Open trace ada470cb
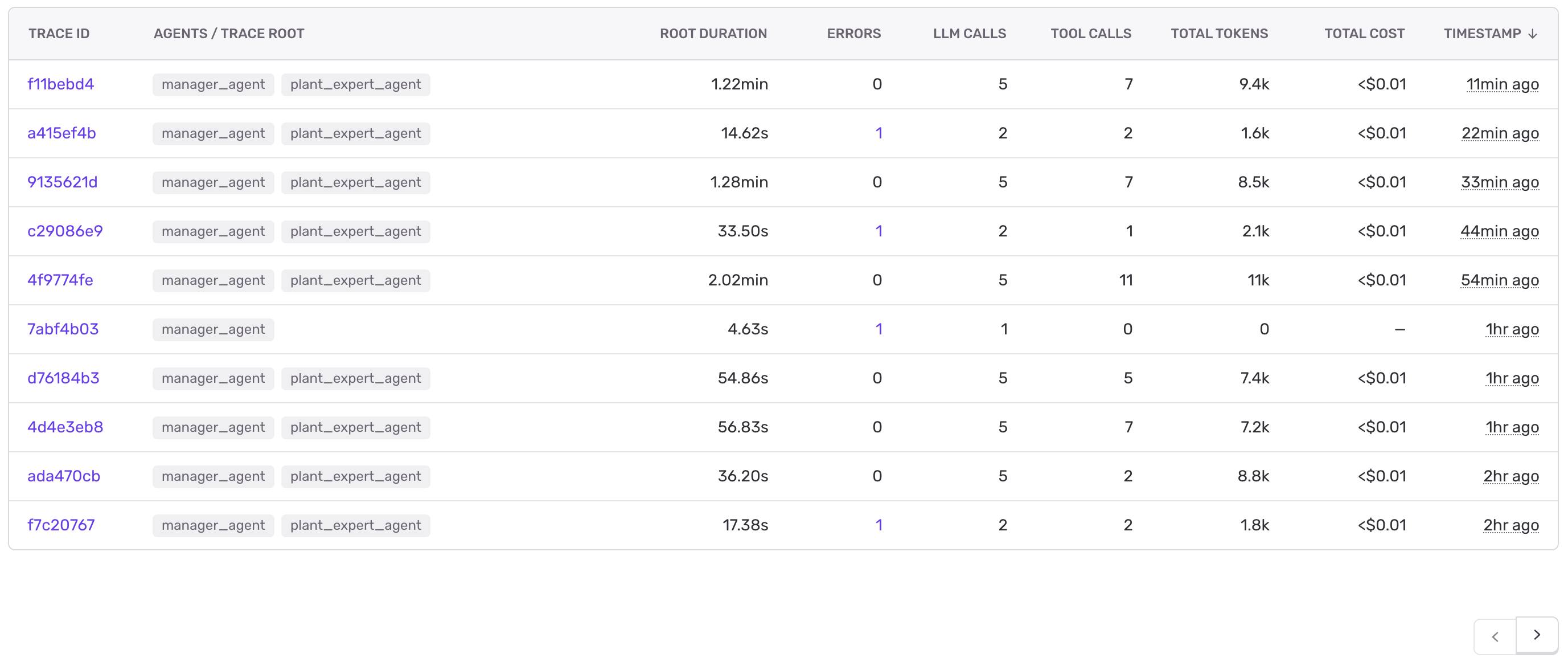Screen dimensions: 1568x662 pyautogui.click(x=64, y=476)
